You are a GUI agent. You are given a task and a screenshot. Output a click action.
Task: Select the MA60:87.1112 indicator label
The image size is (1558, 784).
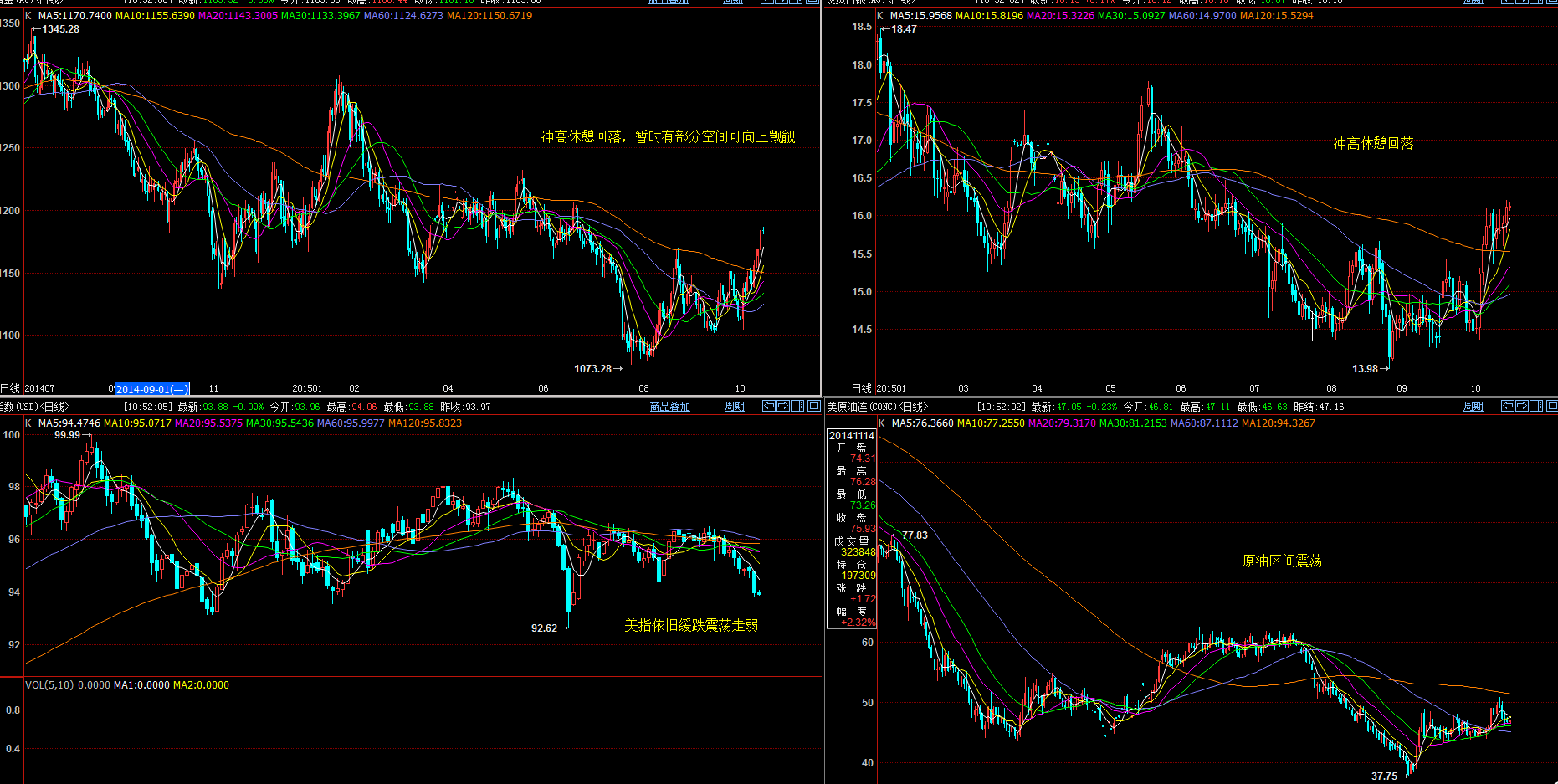click(1204, 423)
